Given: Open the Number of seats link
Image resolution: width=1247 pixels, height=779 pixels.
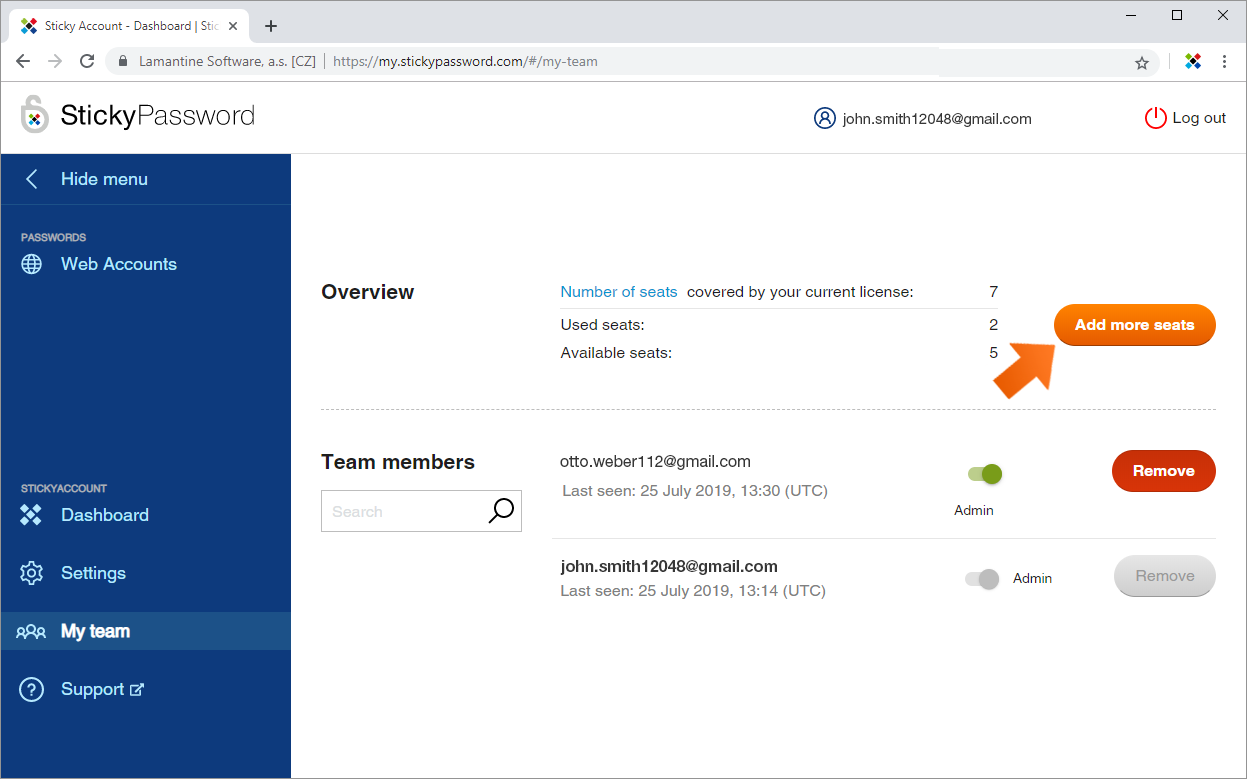Looking at the screenshot, I should tap(619, 292).
